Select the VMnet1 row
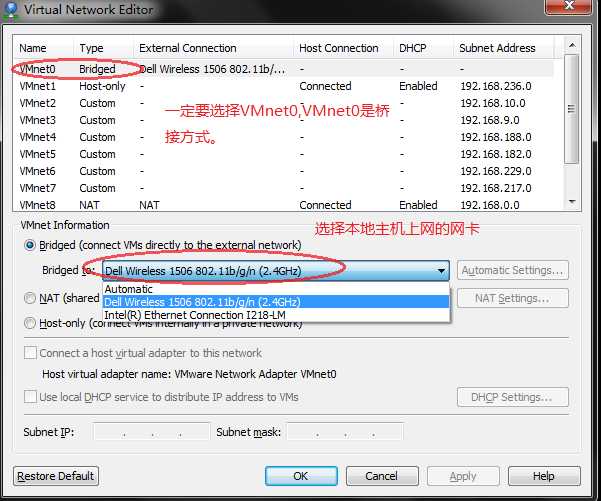The width and height of the screenshot is (601, 501). point(284,86)
